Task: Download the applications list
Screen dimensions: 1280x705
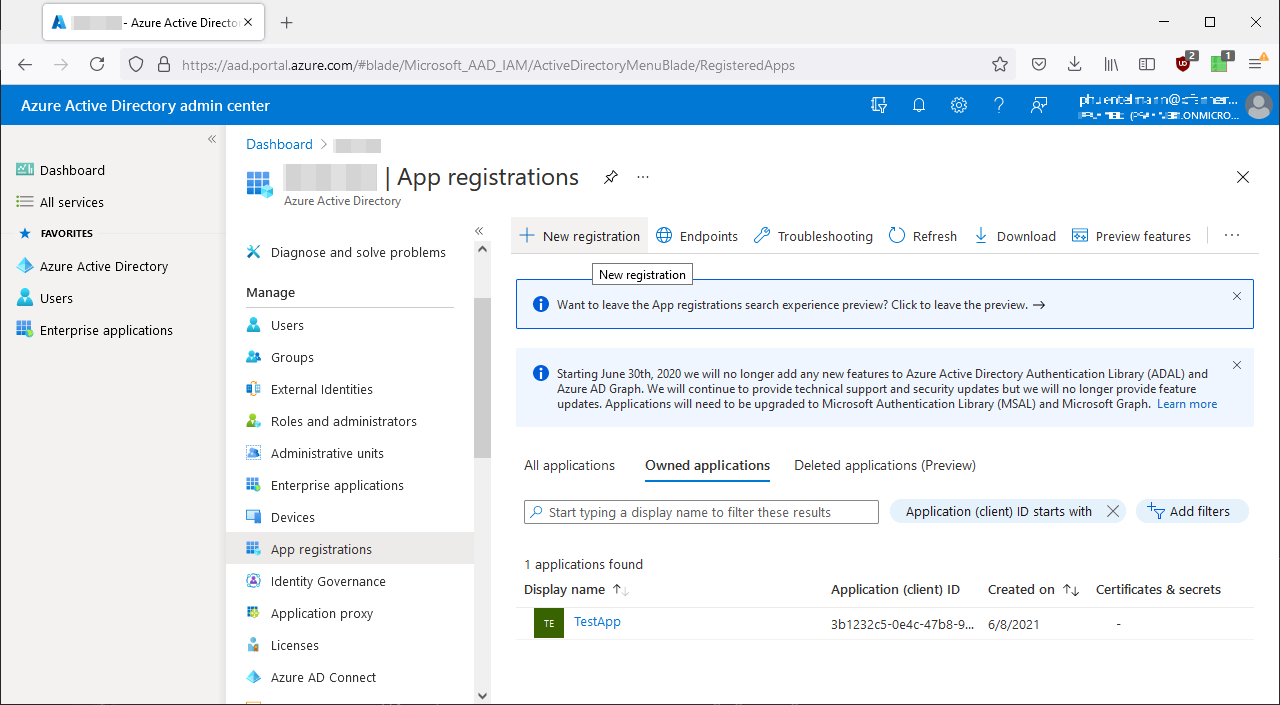Action: click(x=1014, y=235)
